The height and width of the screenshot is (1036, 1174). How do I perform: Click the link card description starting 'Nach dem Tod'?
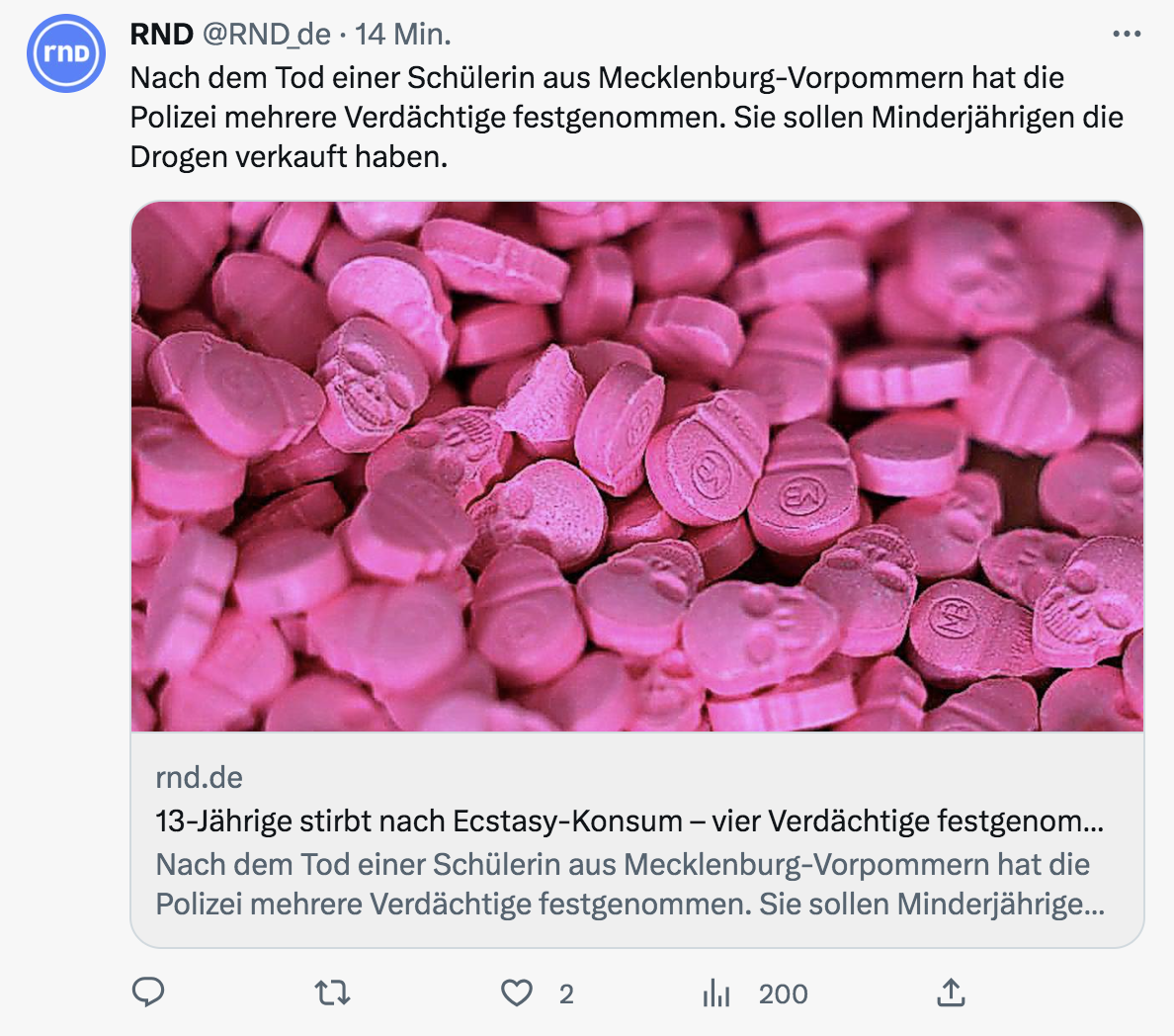pos(623,864)
